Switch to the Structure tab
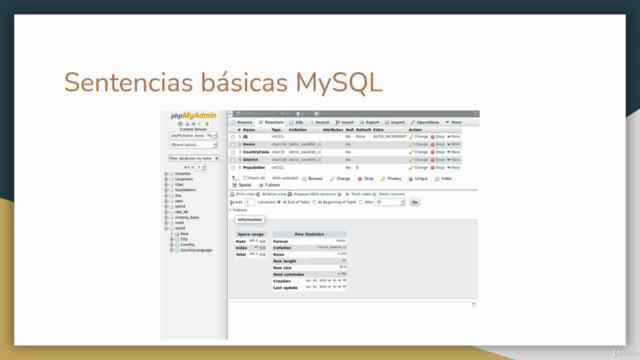640x360 pixels. click(x=271, y=122)
